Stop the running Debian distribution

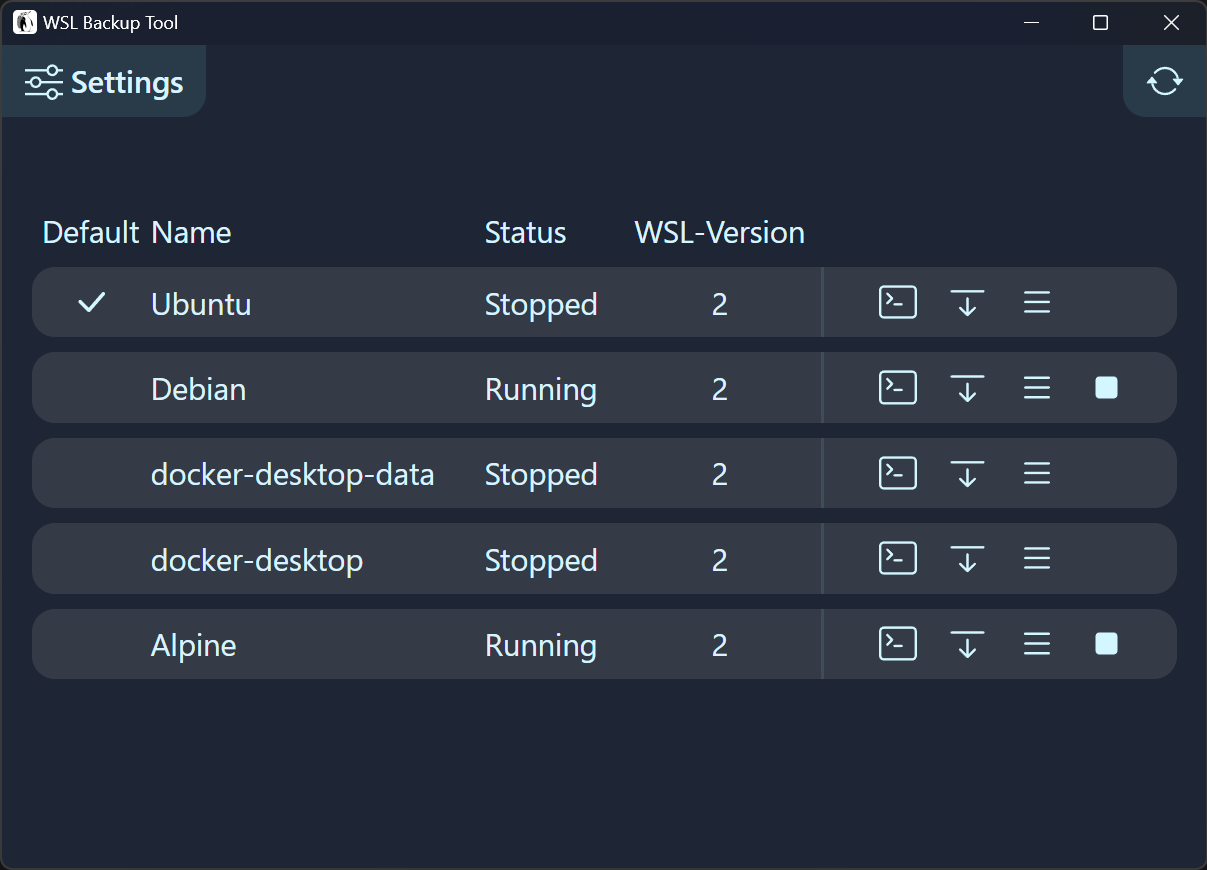pos(1106,388)
